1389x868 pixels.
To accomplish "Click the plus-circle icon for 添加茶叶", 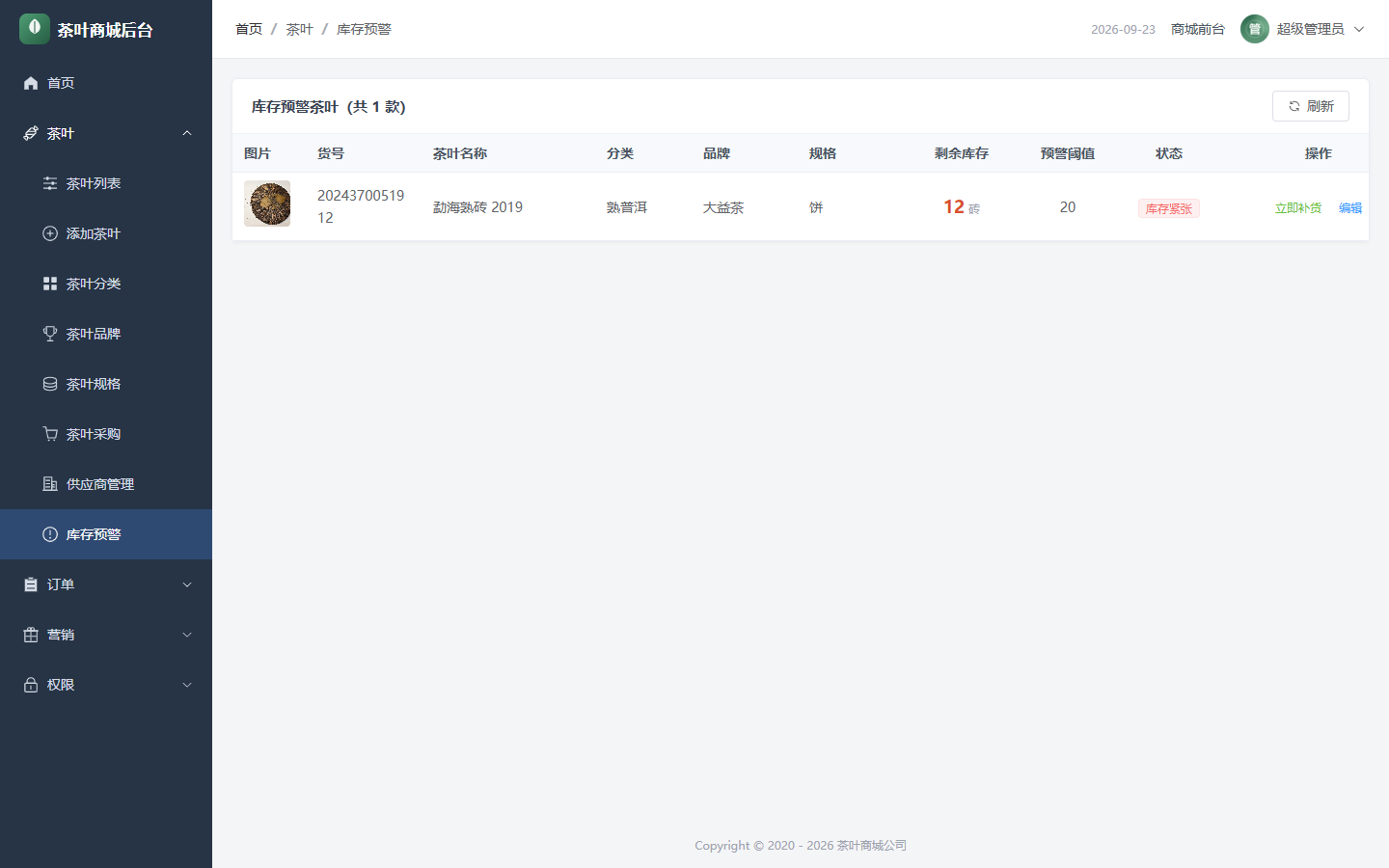I will coord(50,233).
